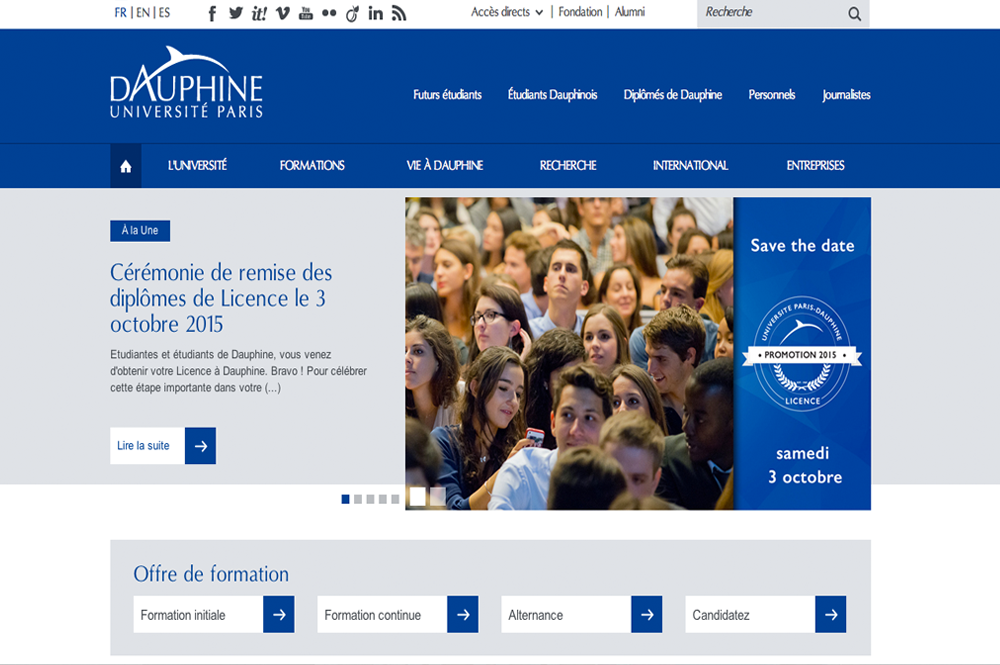Open the YouTube channel icon
The image size is (1000, 665).
[x=306, y=13]
